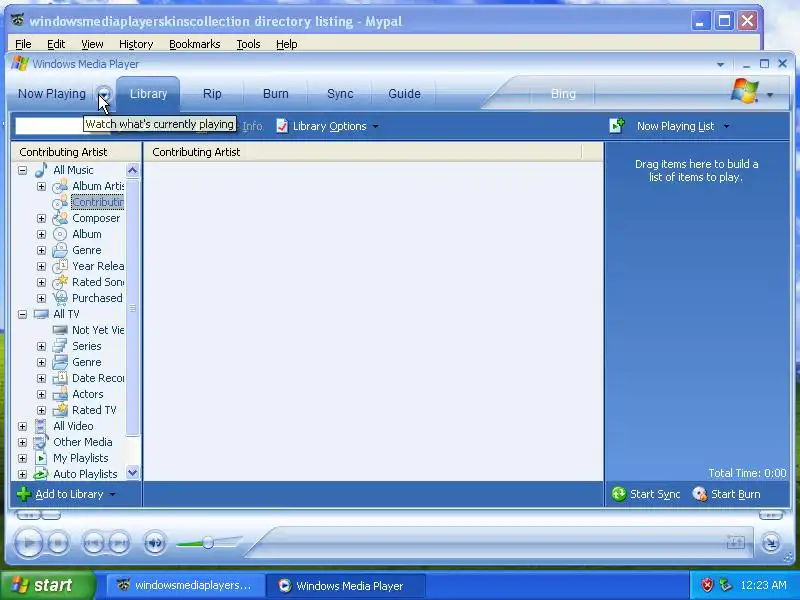
Task: Click the tree scrollbar up arrow
Action: point(132,170)
